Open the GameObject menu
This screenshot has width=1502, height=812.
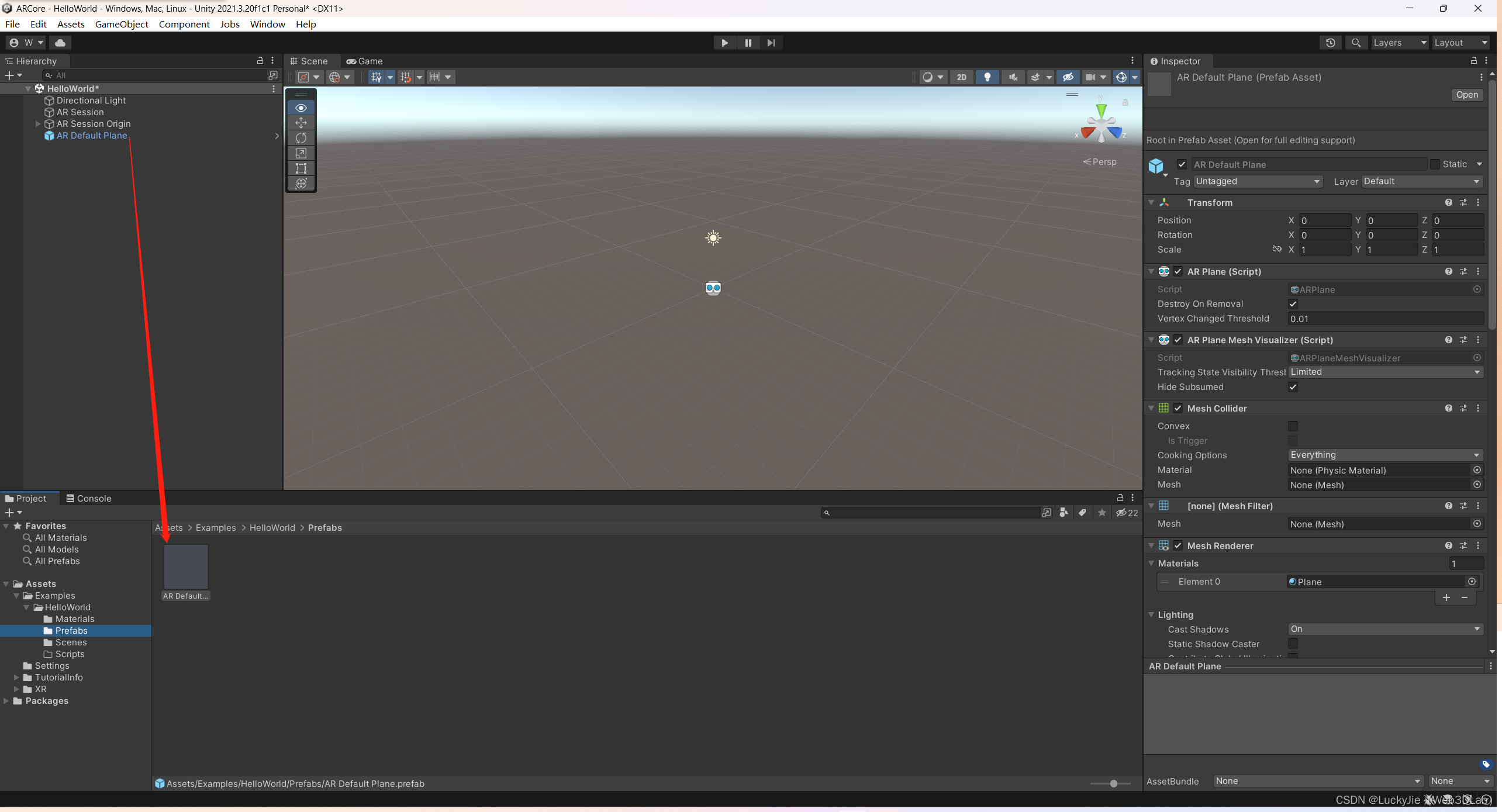pyautogui.click(x=122, y=24)
